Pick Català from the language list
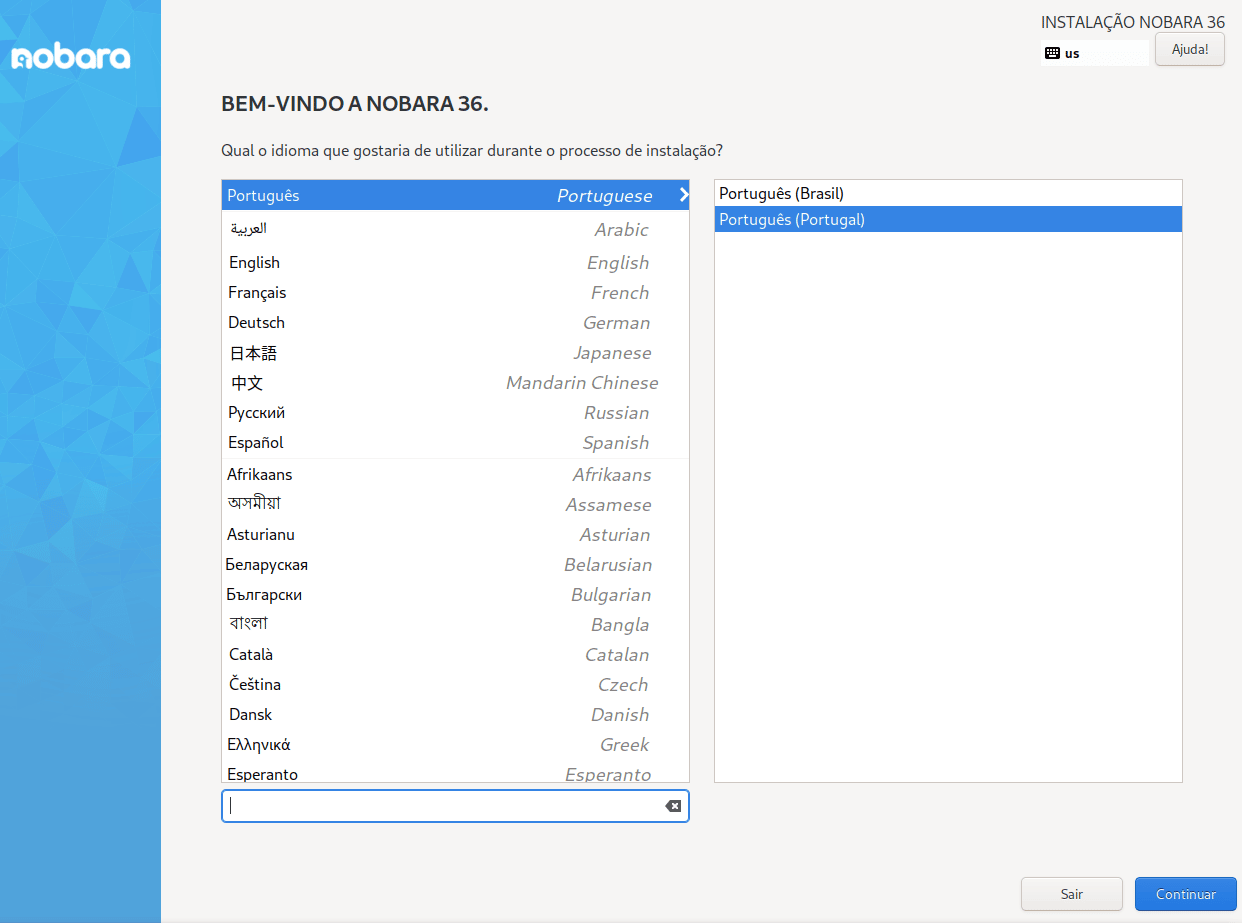 click(455, 654)
